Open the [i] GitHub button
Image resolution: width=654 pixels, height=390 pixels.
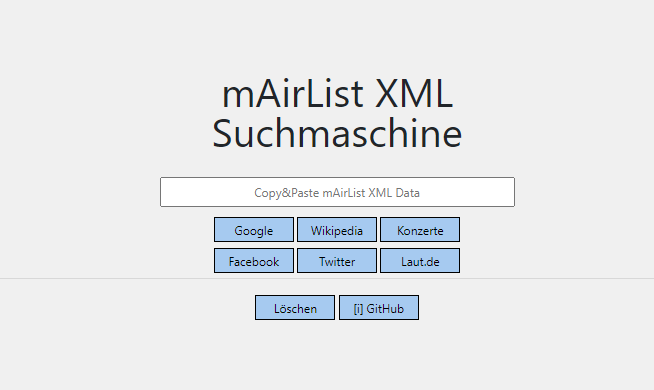point(379,308)
